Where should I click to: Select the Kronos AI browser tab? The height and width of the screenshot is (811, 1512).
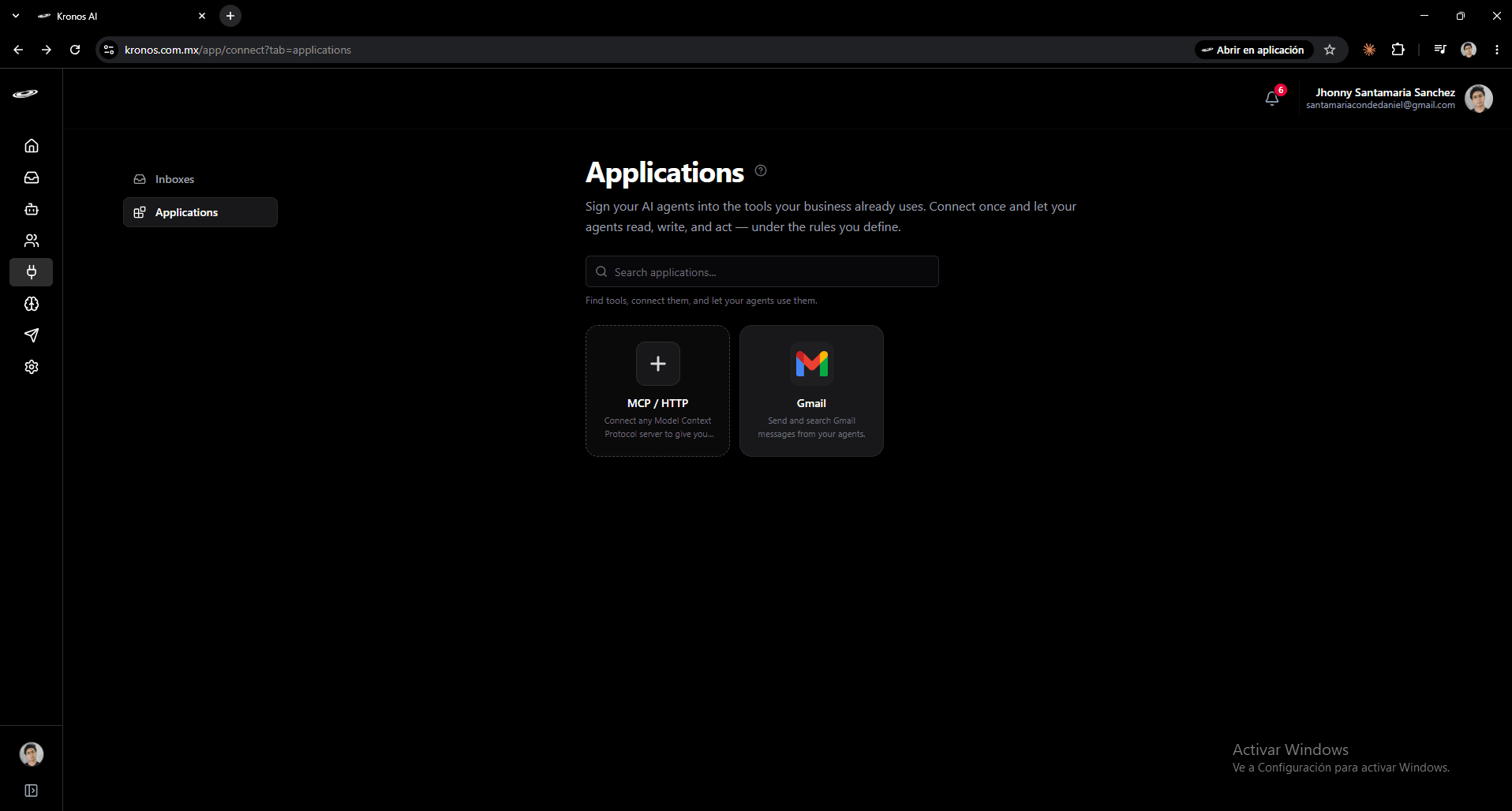(122, 16)
